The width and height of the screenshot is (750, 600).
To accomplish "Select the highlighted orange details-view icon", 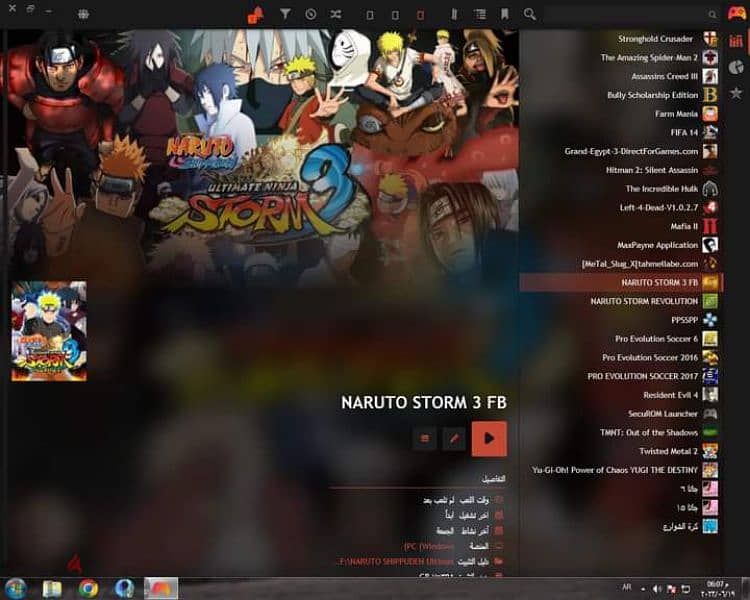I will click(x=420, y=15).
